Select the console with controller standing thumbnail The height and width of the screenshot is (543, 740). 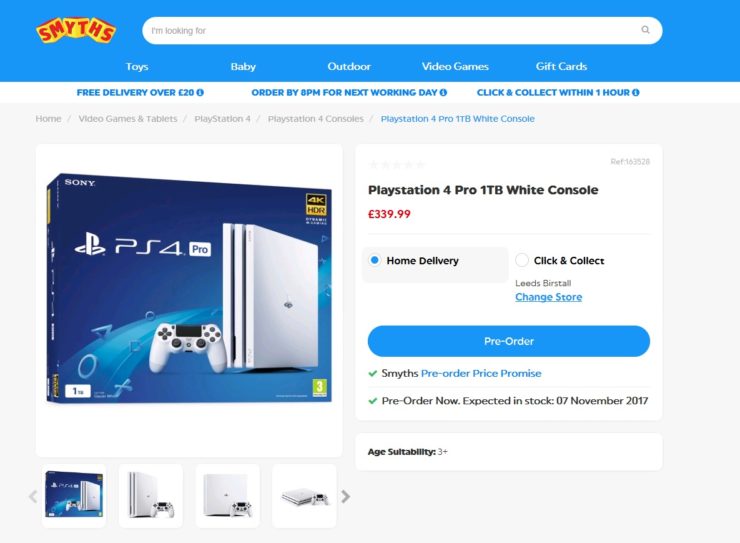click(150, 495)
